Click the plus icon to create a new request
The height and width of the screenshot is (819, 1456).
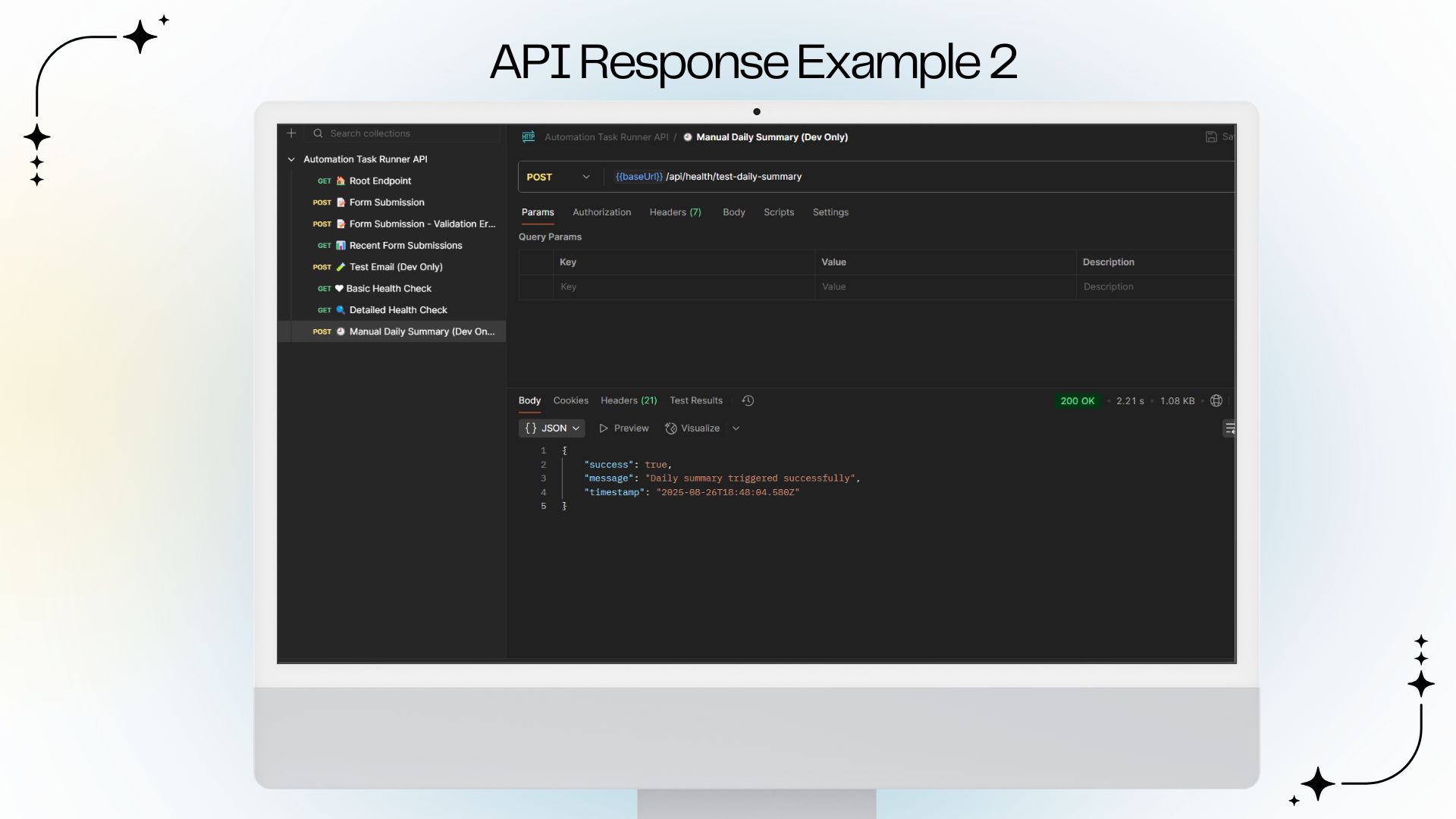(x=291, y=133)
